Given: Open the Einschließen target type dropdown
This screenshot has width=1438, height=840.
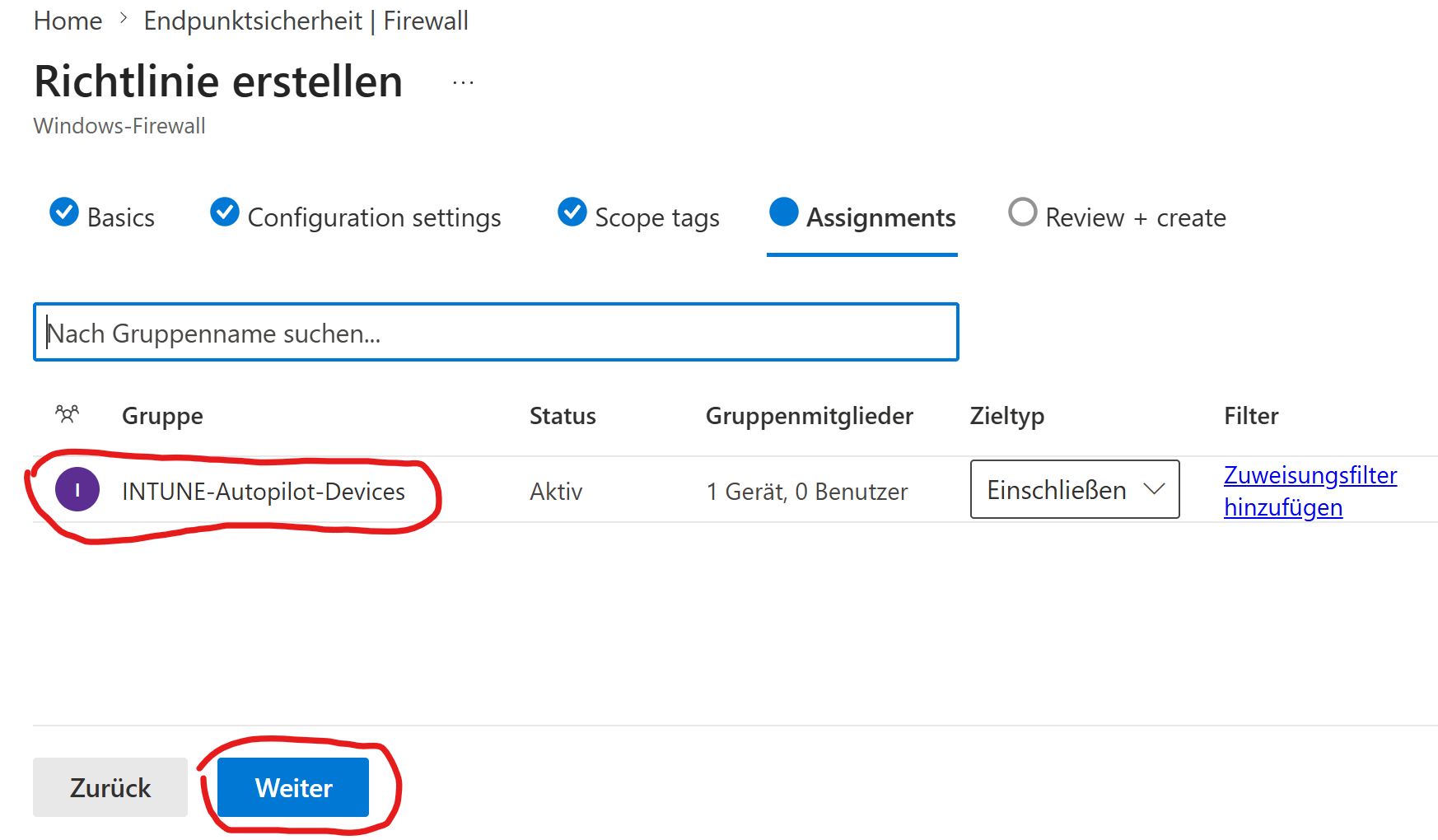Looking at the screenshot, I should point(1074,490).
